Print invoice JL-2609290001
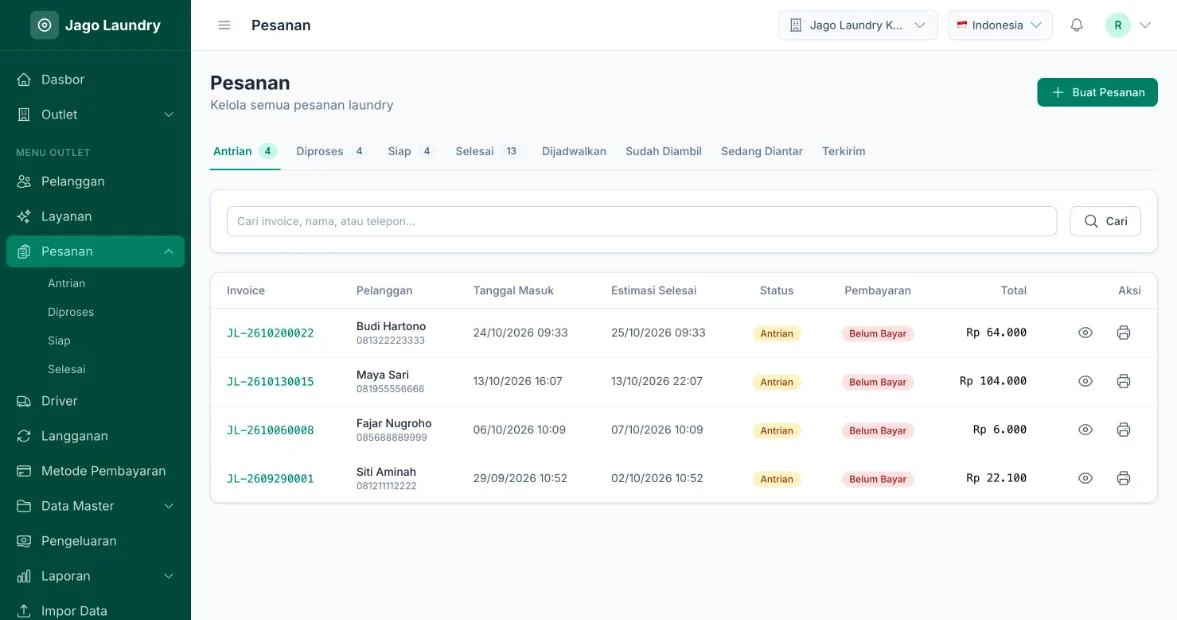This screenshot has height=620, width=1177. 1123,478
